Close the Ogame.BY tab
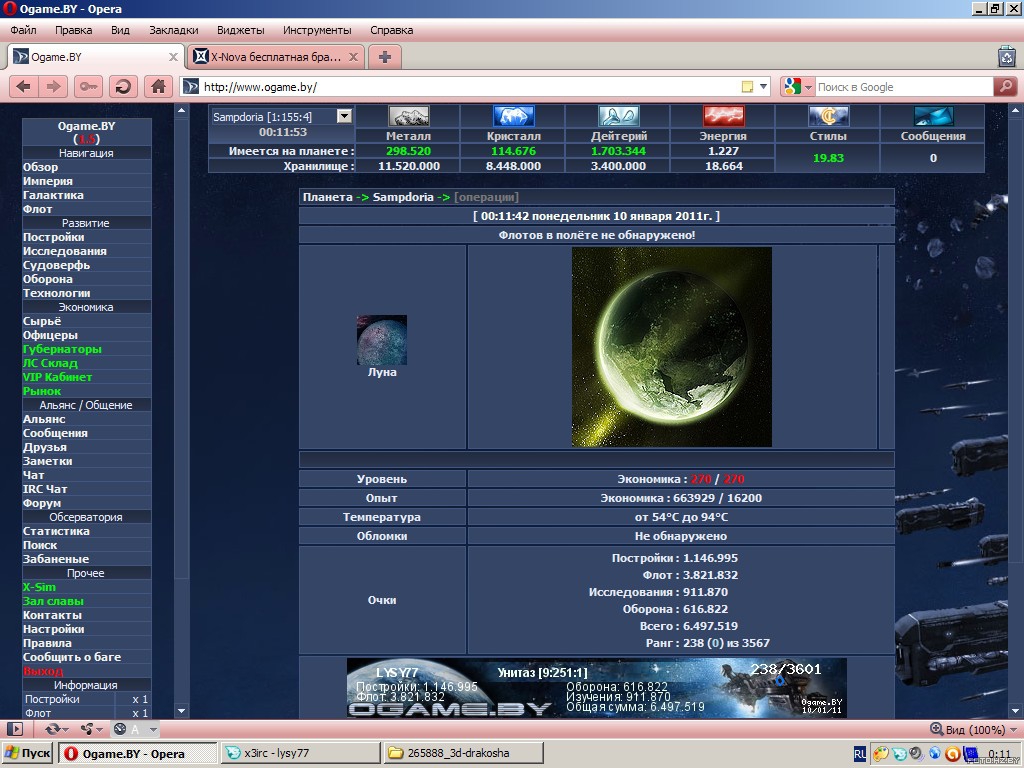Image resolution: width=1024 pixels, height=768 pixels. (173, 57)
